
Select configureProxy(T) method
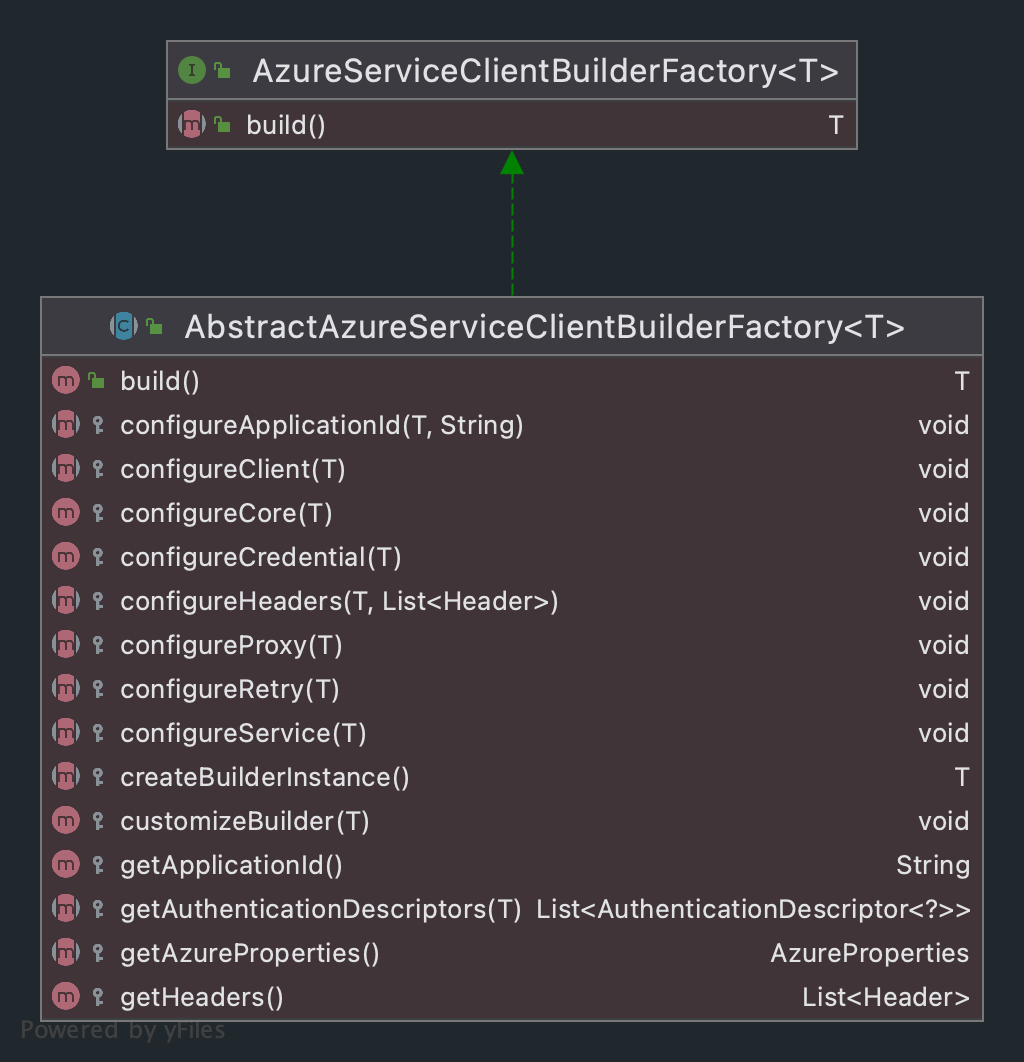coord(231,645)
